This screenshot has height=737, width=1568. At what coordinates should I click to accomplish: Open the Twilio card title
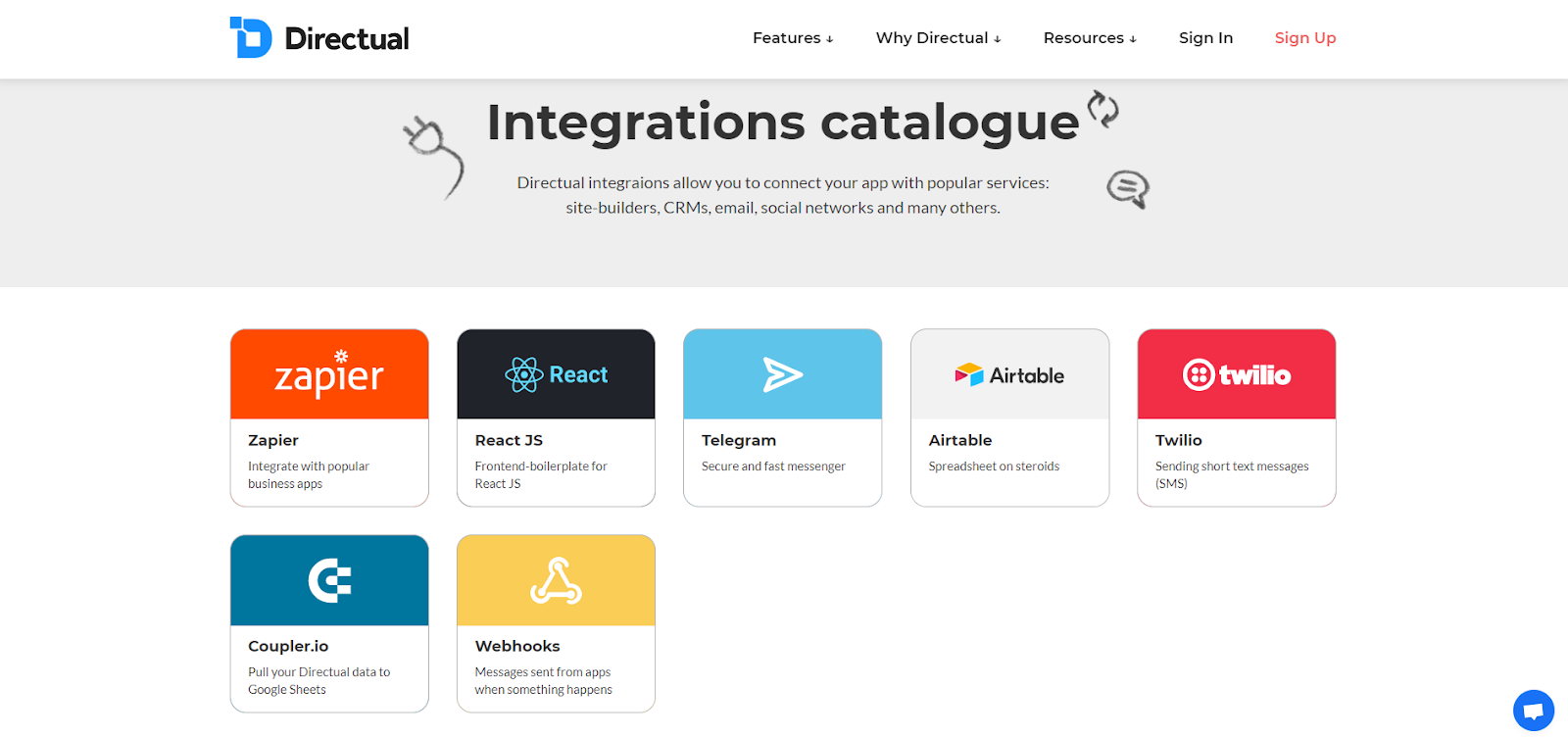[x=1179, y=441]
